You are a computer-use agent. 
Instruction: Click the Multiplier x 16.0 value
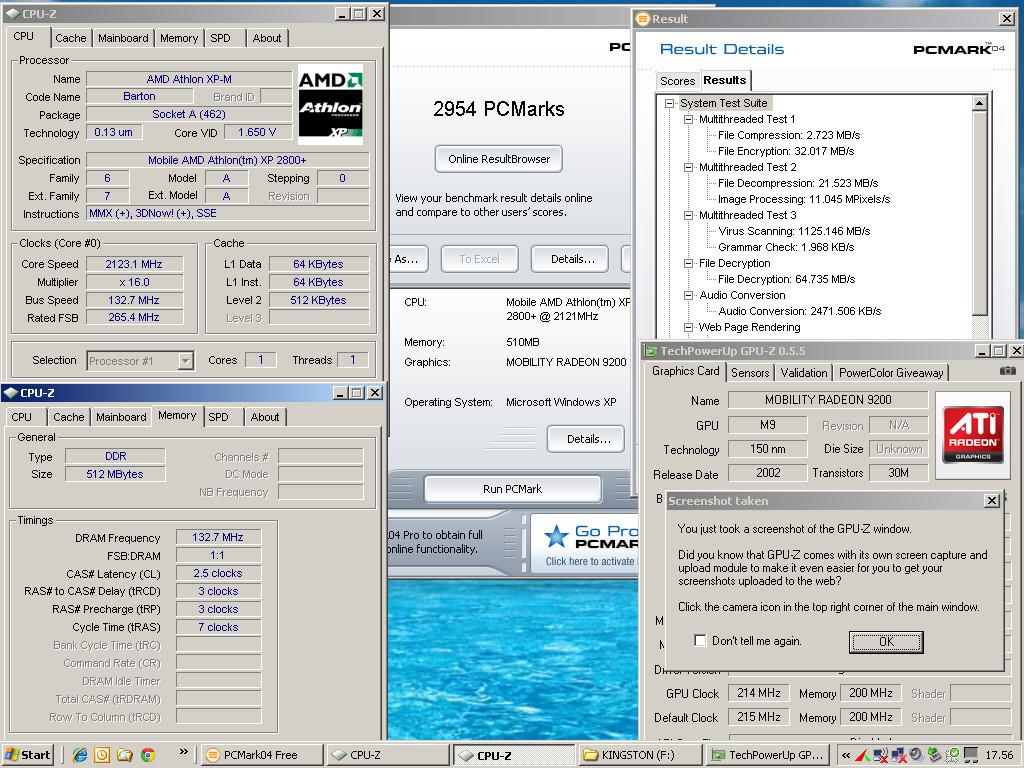pos(134,282)
